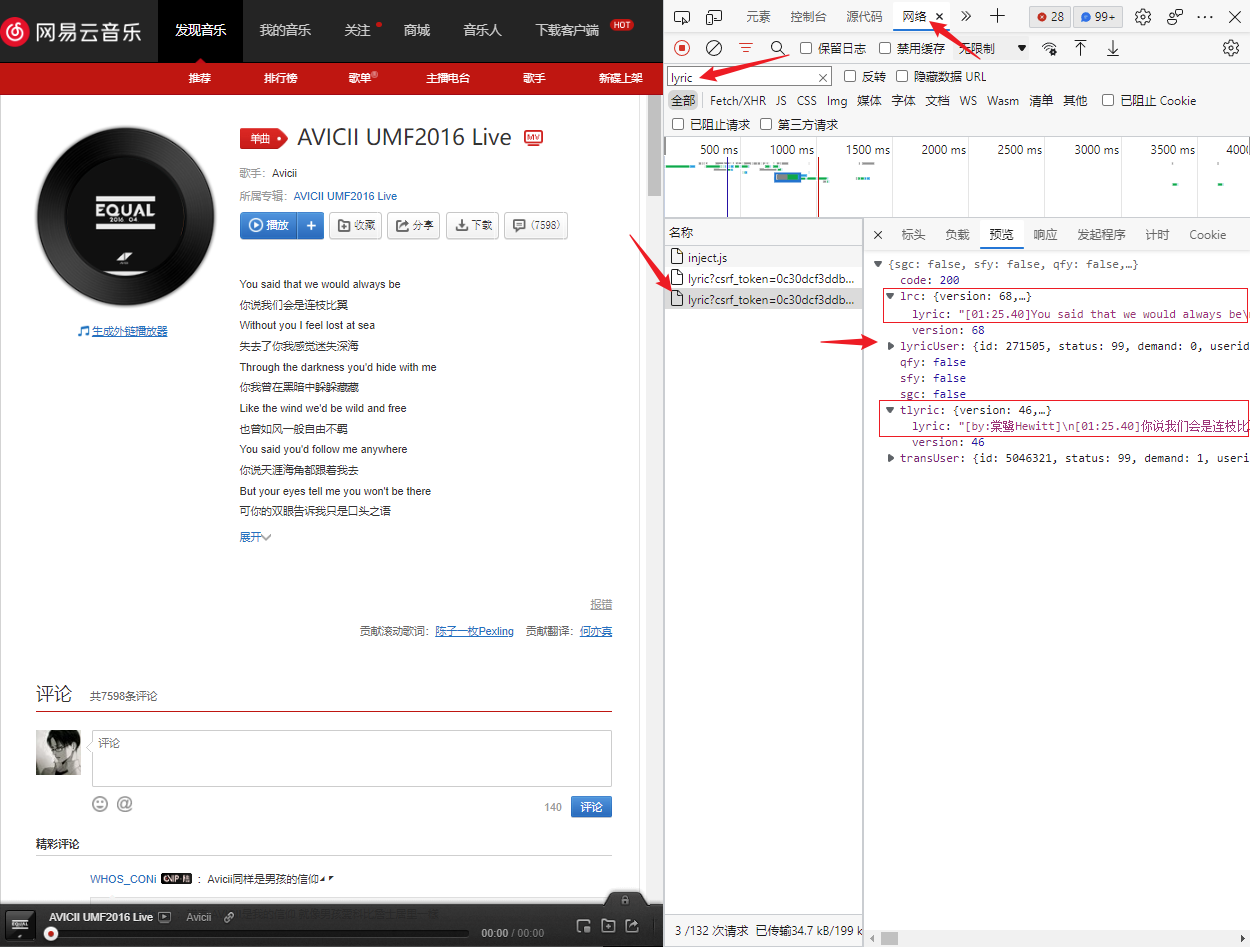Open 我的音乐 in top navigation
1250x947 pixels.
tap(285, 30)
